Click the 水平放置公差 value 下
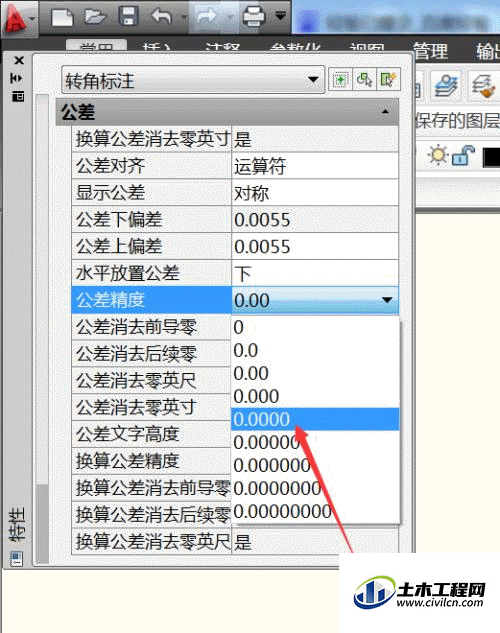 point(315,273)
